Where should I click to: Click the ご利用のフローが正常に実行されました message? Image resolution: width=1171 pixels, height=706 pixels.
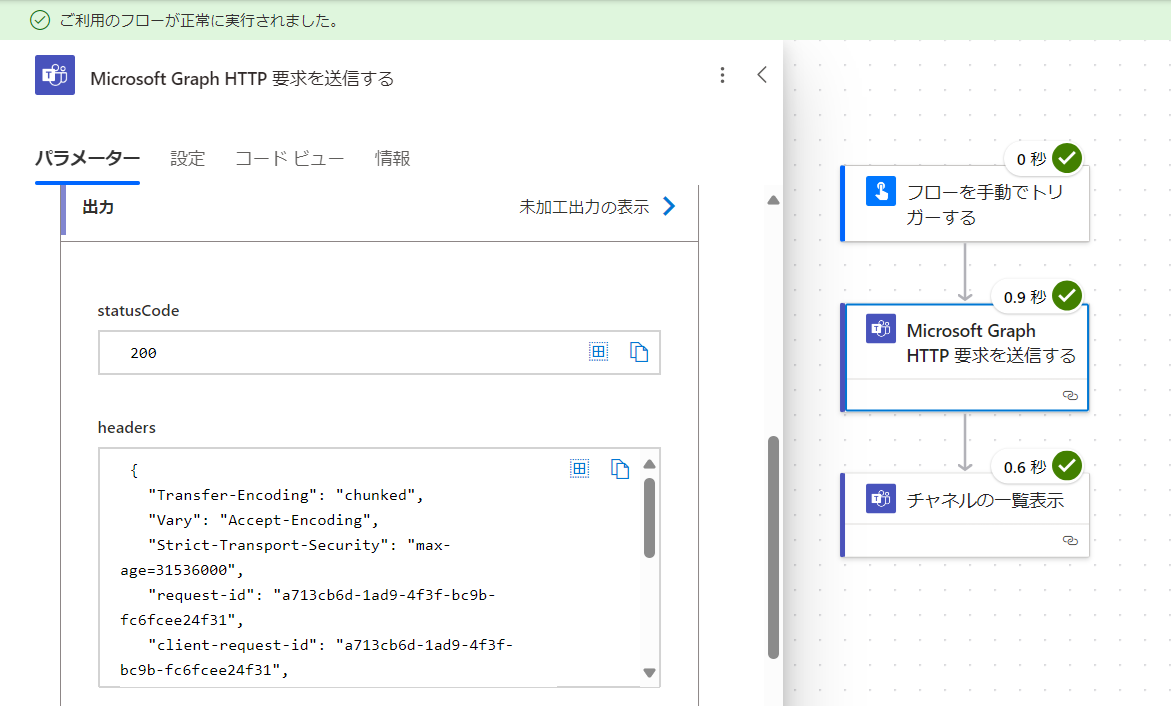click(201, 21)
